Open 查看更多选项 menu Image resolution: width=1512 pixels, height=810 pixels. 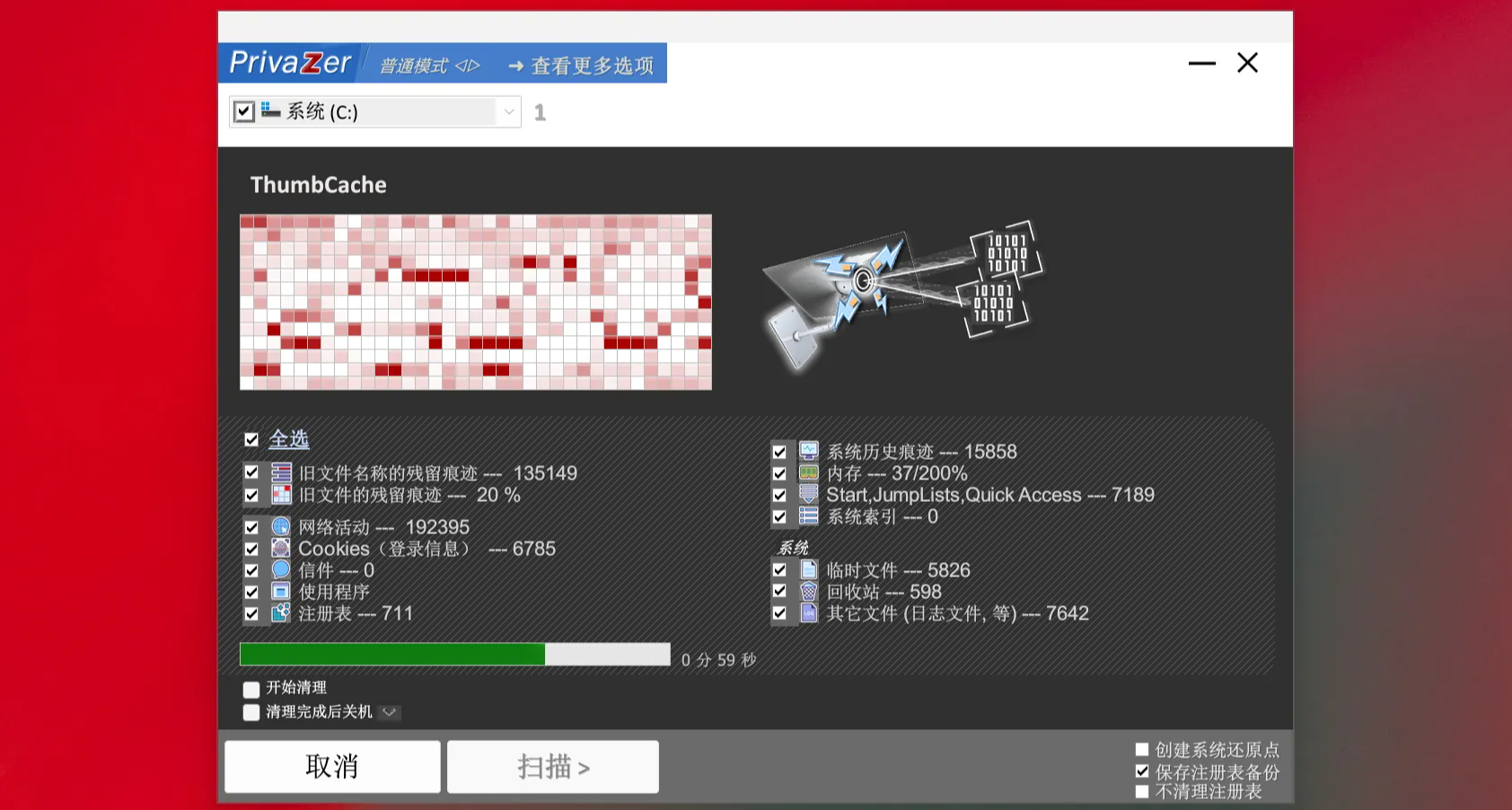pos(581,66)
